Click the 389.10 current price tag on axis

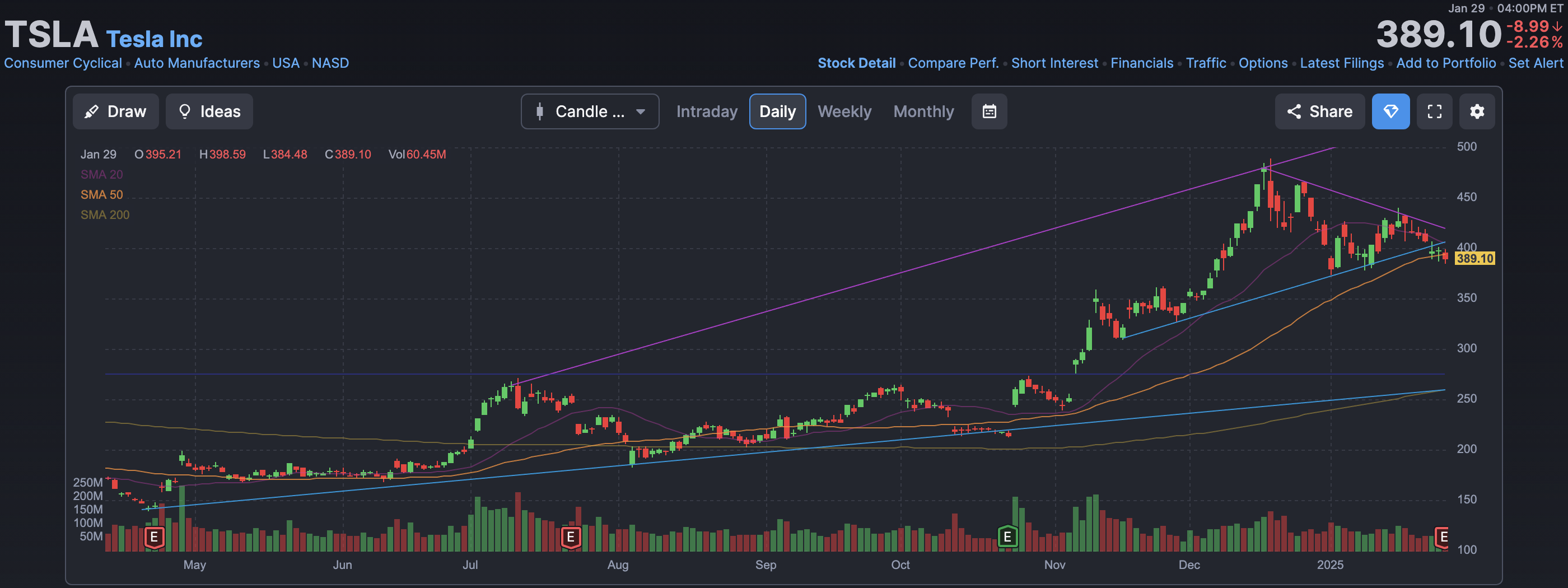pos(1475,258)
